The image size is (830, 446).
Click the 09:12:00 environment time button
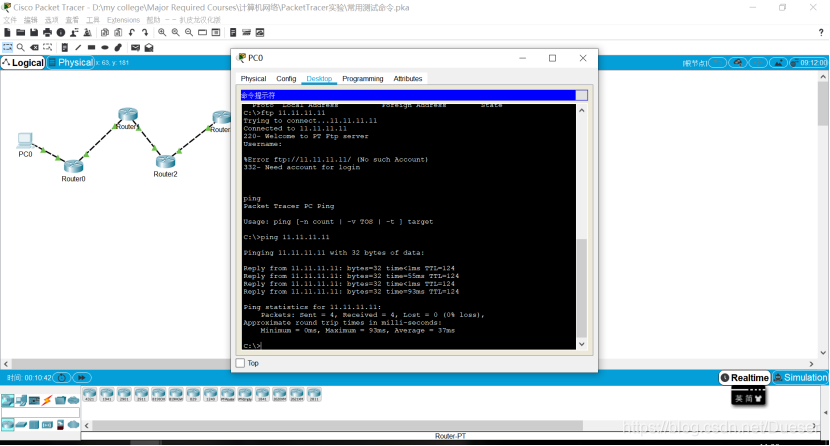[x=808, y=63]
